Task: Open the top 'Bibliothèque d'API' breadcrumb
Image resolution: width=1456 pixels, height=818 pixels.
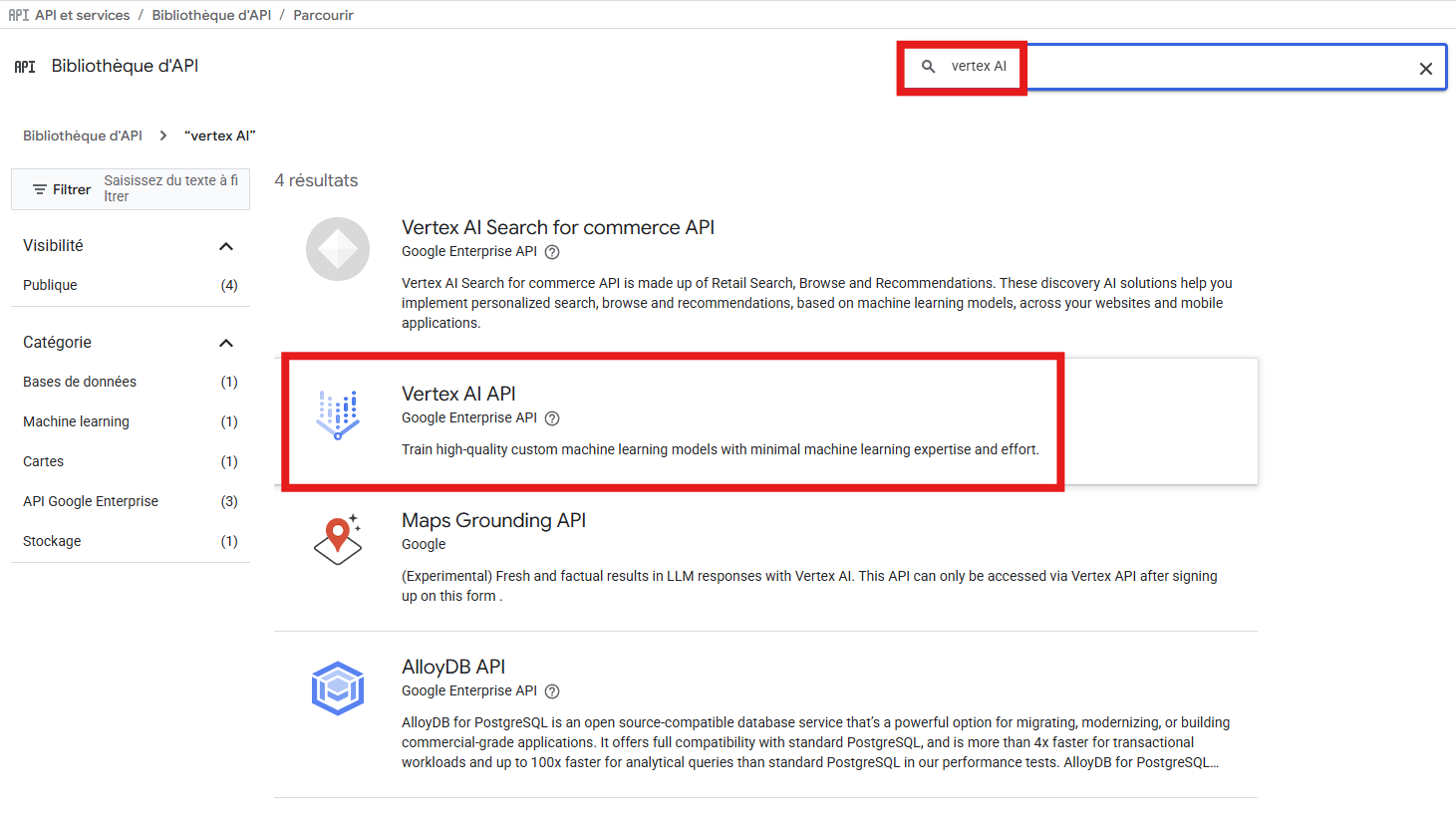Action: pos(211,15)
